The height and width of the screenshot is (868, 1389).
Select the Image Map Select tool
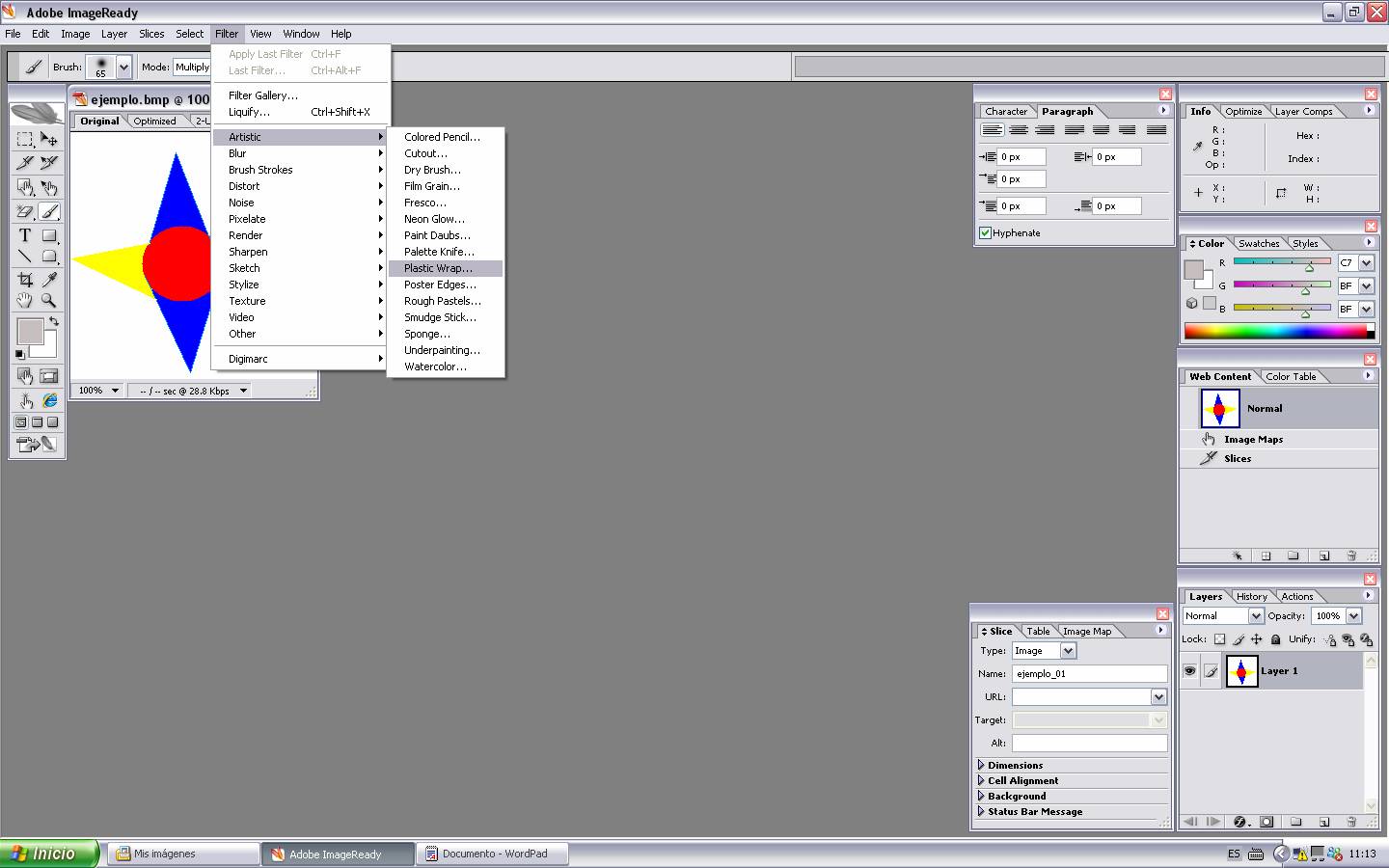coord(49,187)
